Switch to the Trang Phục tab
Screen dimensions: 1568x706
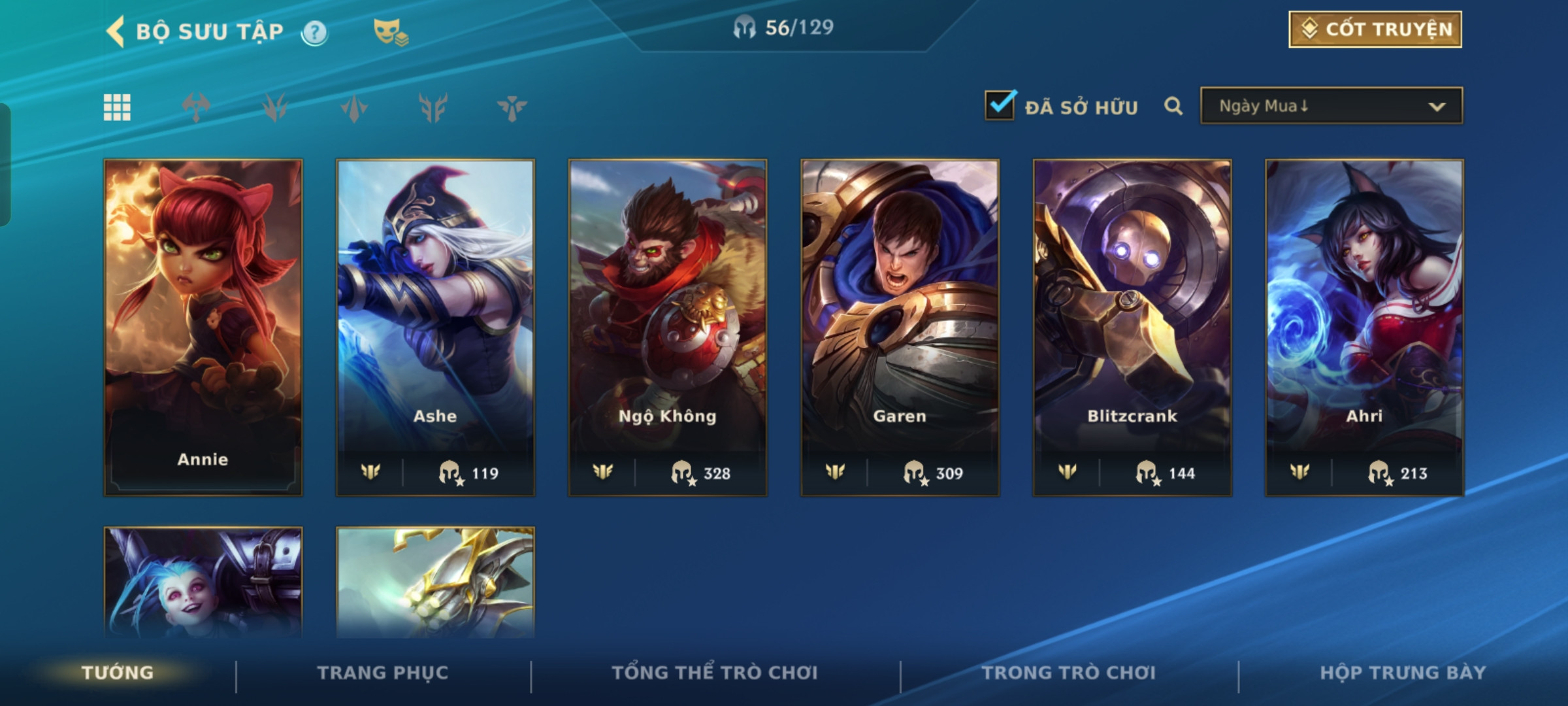(383, 673)
